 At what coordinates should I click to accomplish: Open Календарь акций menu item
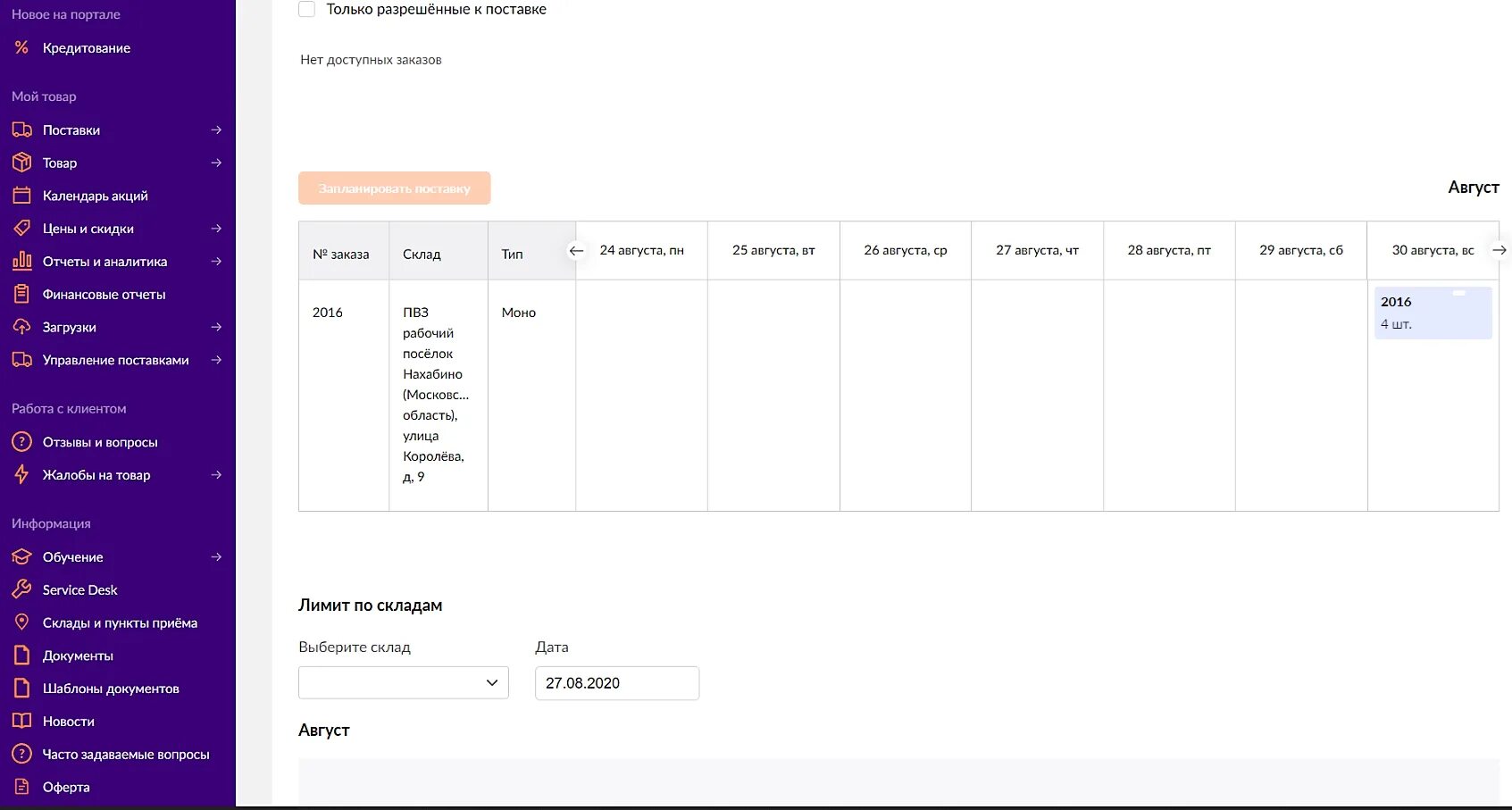click(96, 196)
